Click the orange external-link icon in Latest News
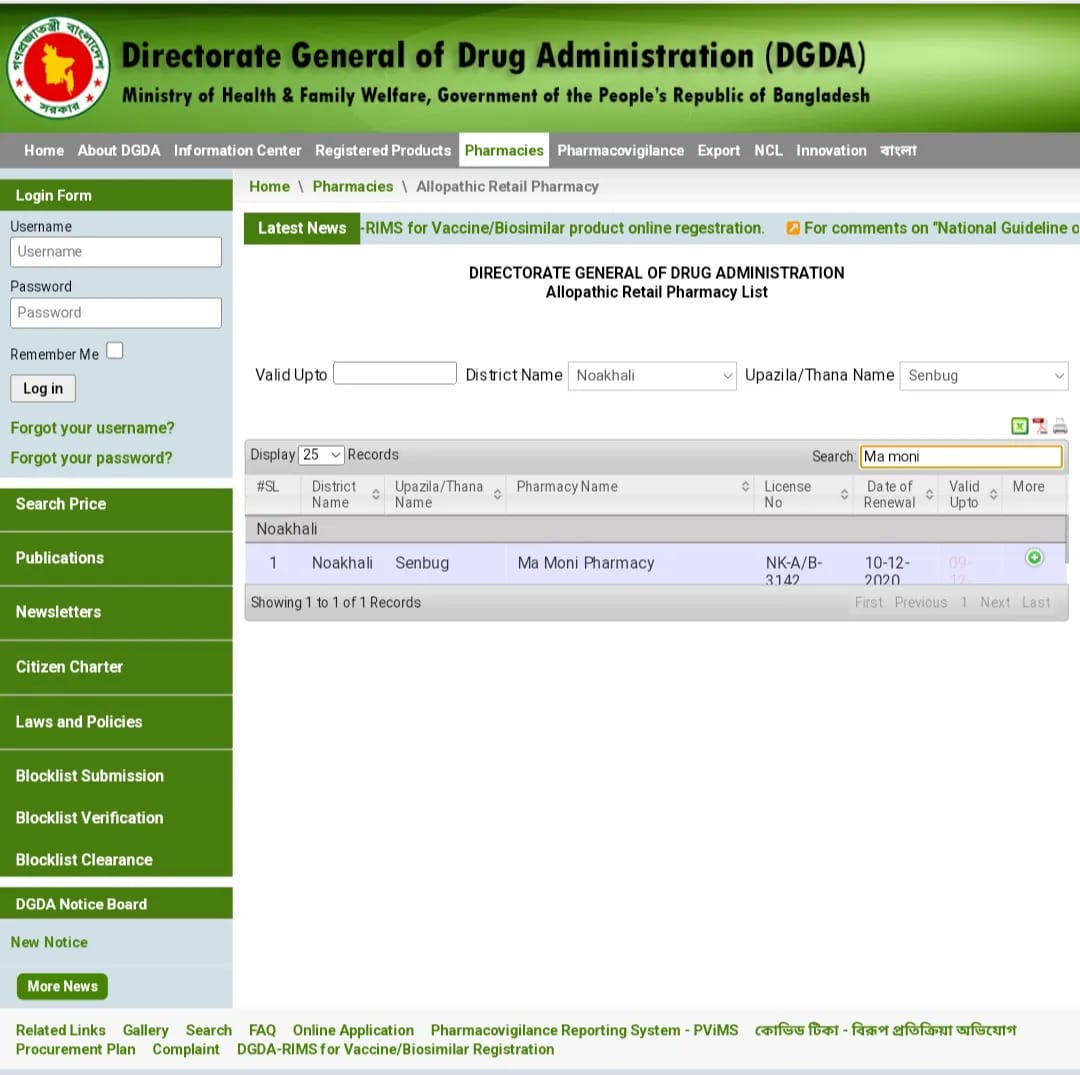The height and width of the screenshot is (1075, 1080). (x=793, y=228)
